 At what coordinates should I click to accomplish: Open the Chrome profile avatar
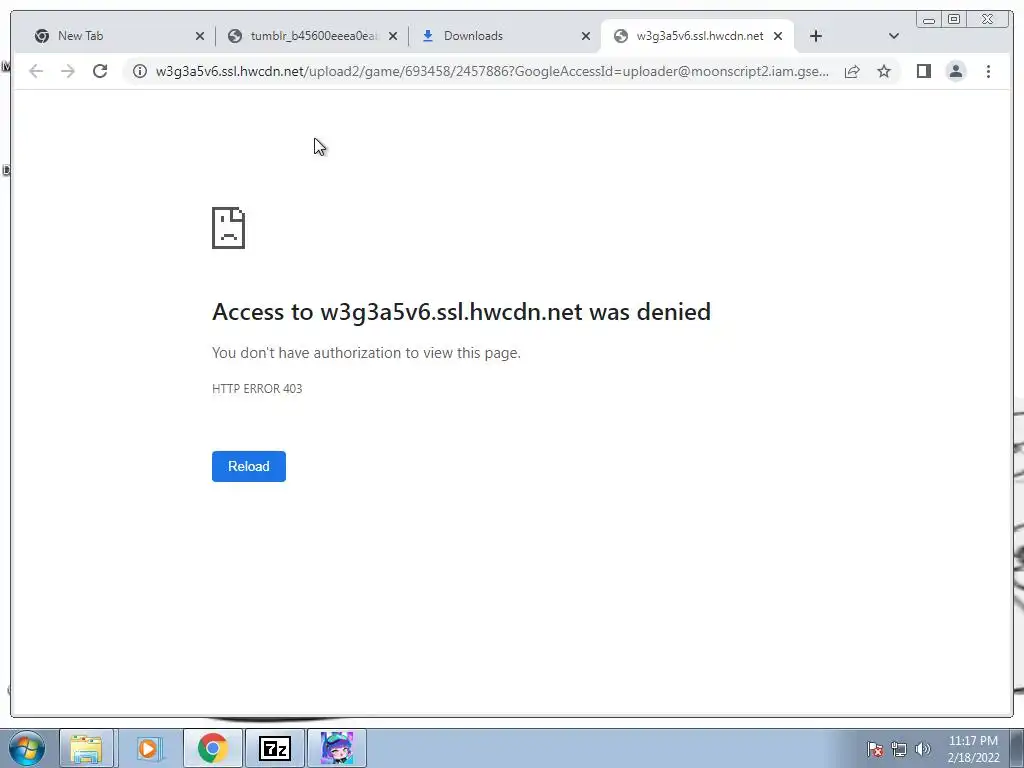[955, 71]
